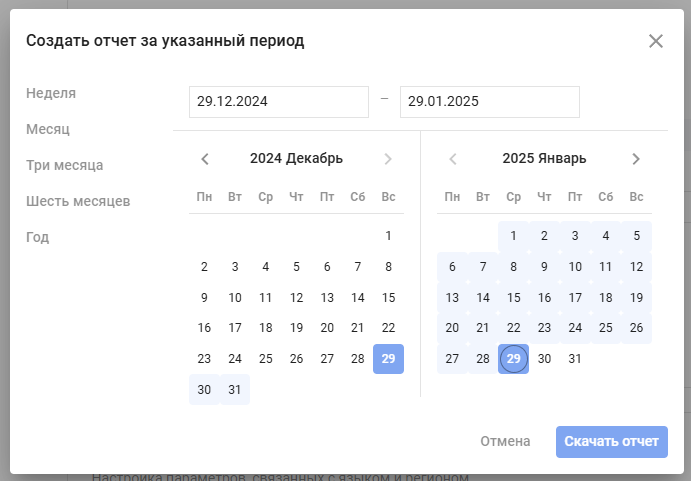The width and height of the screenshot is (691, 481).
Task: Choose the Шесть месяцев preset
Action: tap(78, 201)
